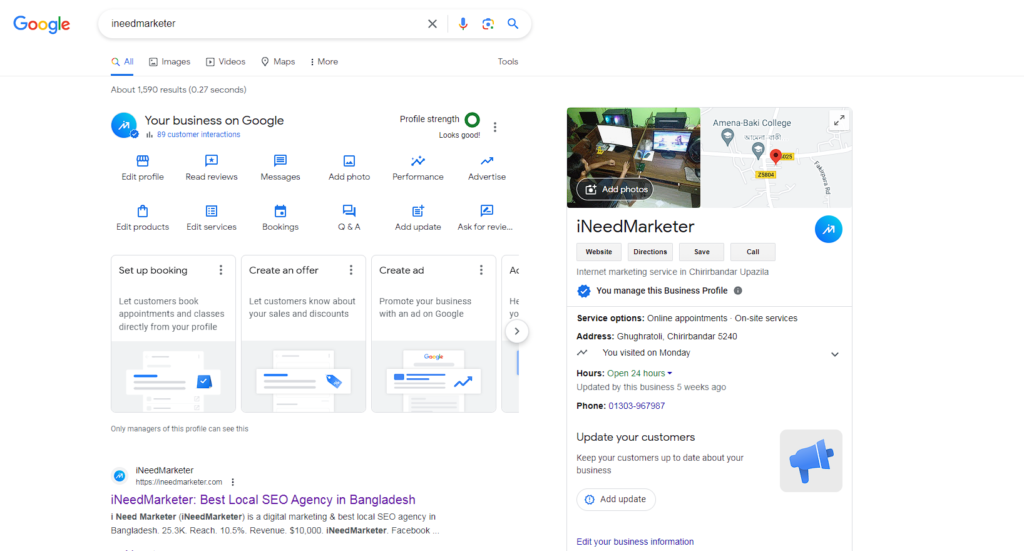Clear the search box with X icon
This screenshot has height=551, width=1024.
coord(432,24)
